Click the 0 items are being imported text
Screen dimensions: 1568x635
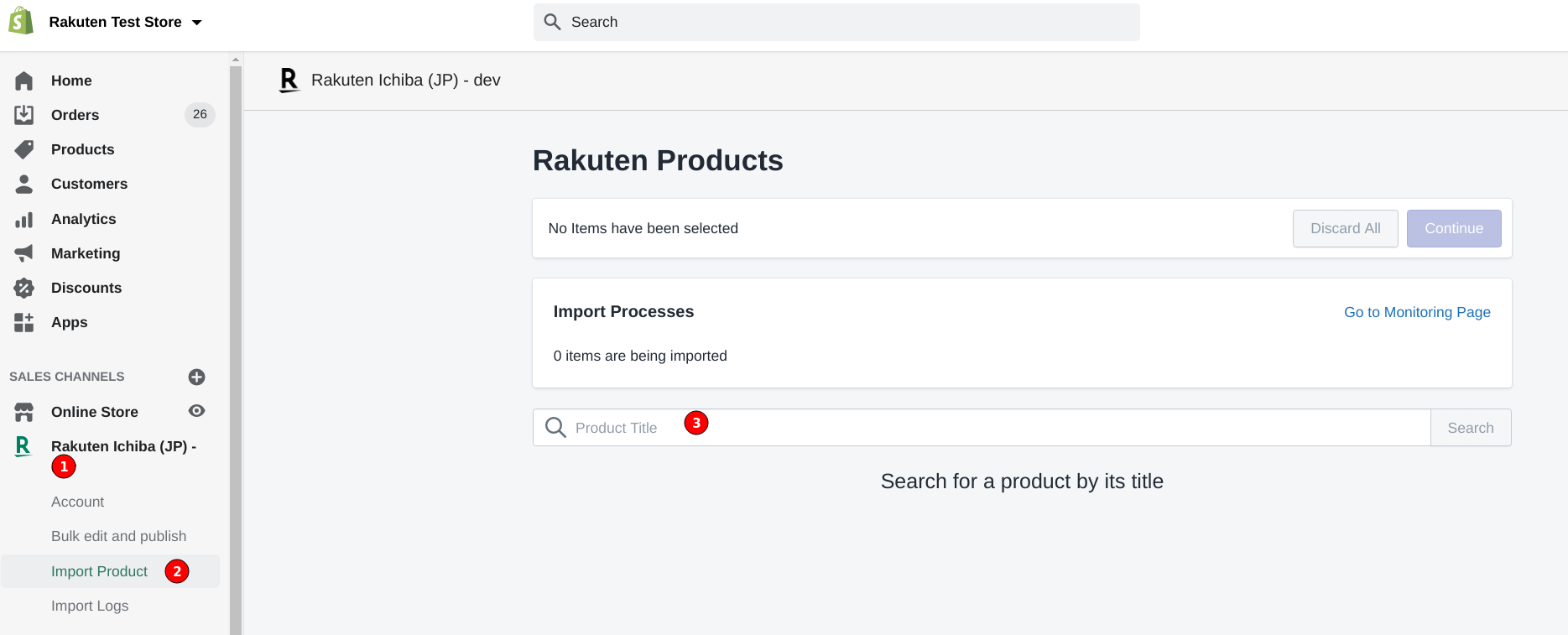point(640,356)
